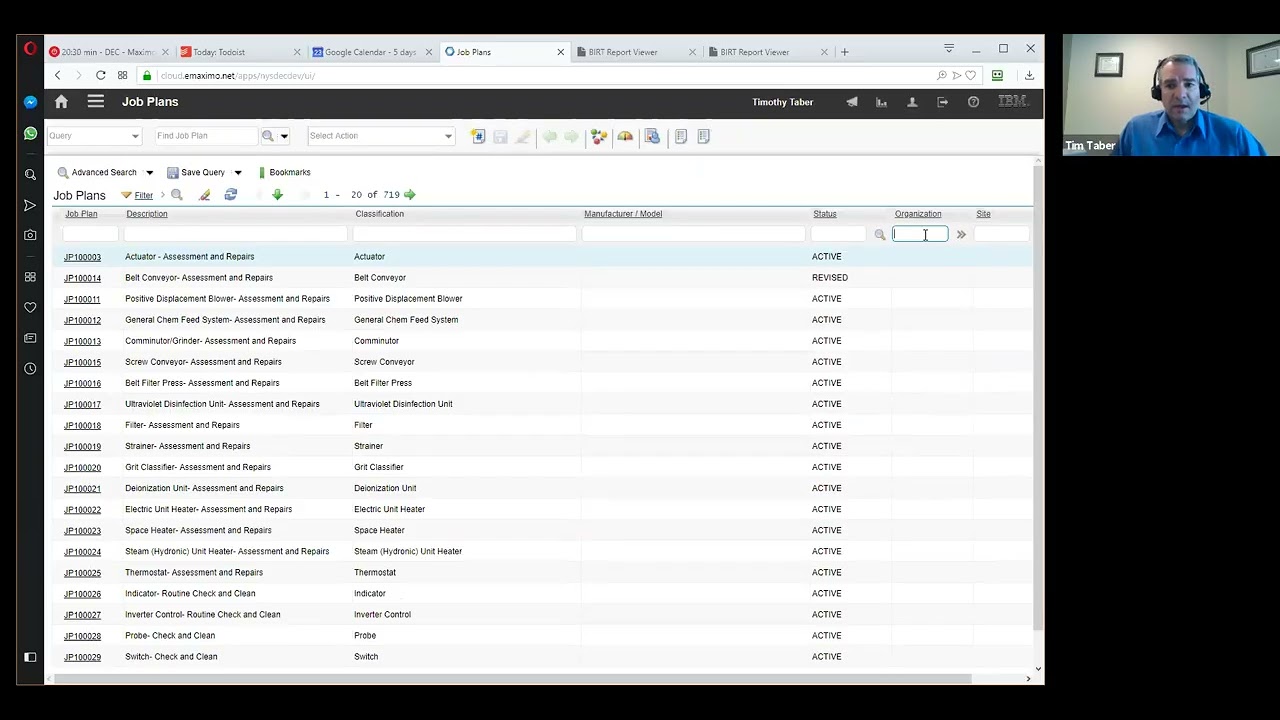Open job plan JP100014 link

click(82, 278)
